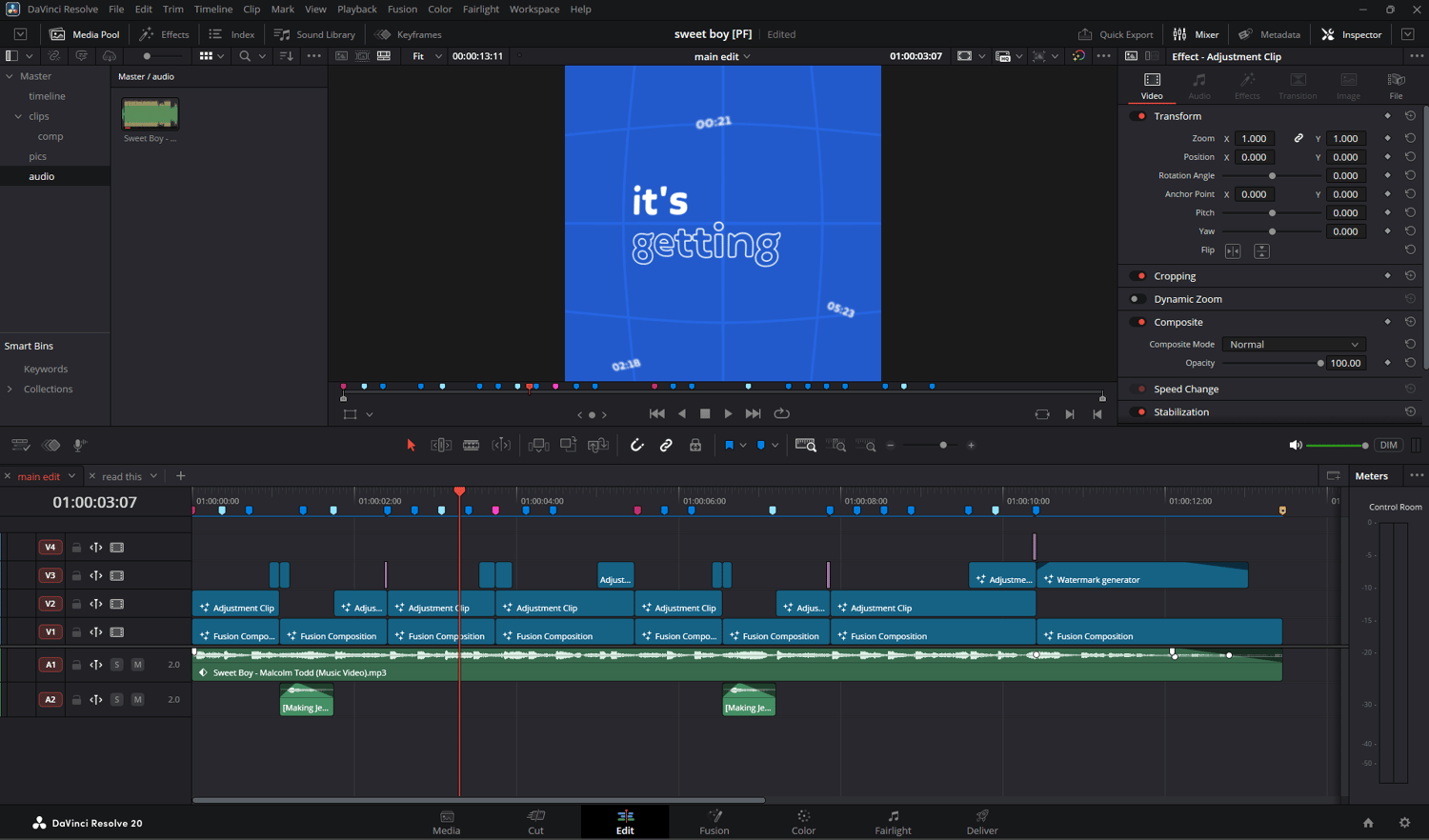Open the viewer Fit zoom dropdown
Viewport: 1429px width, 840px height.
coord(426,56)
